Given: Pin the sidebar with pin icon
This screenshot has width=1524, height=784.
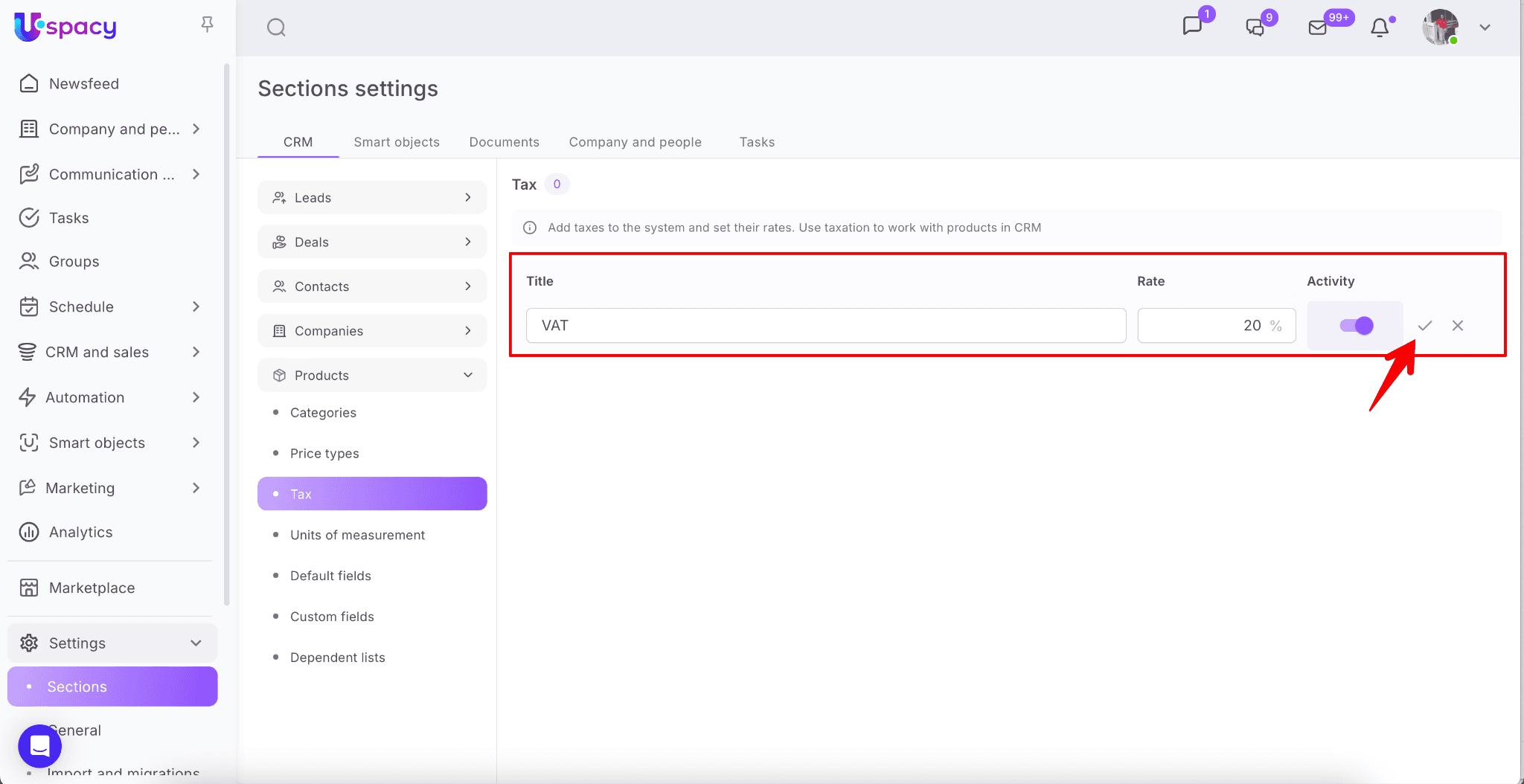Looking at the screenshot, I should (x=207, y=25).
